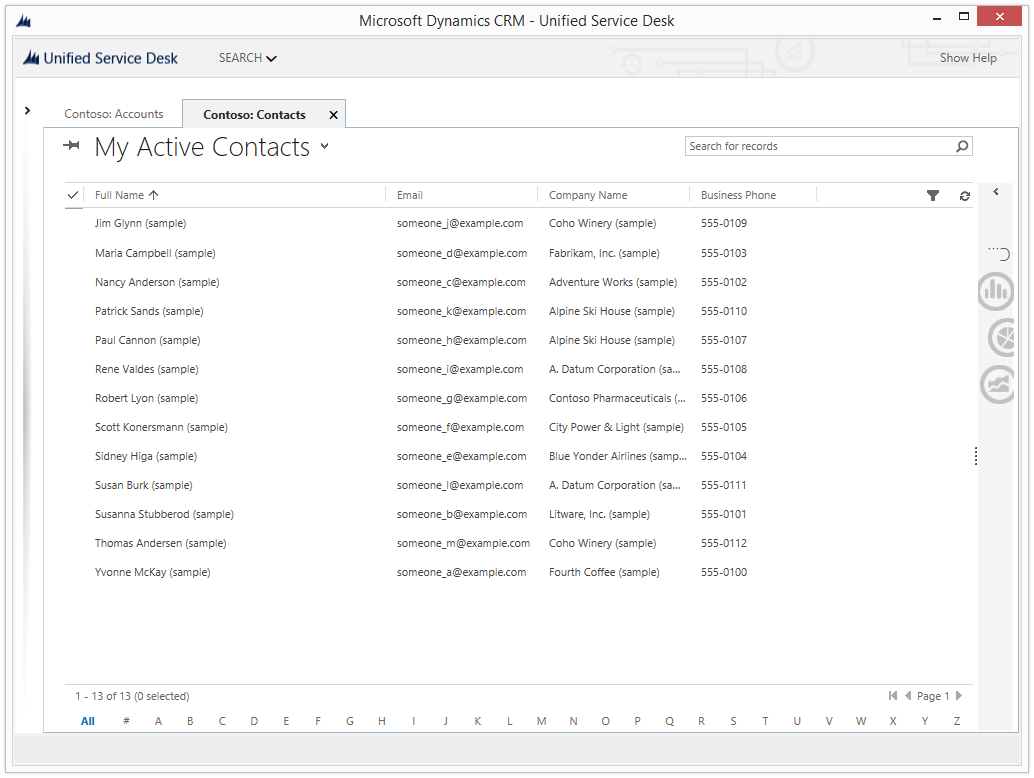Click the Unified Service Desk logo icon
Image resolution: width=1034 pixels, height=778 pixels.
pyautogui.click(x=30, y=58)
